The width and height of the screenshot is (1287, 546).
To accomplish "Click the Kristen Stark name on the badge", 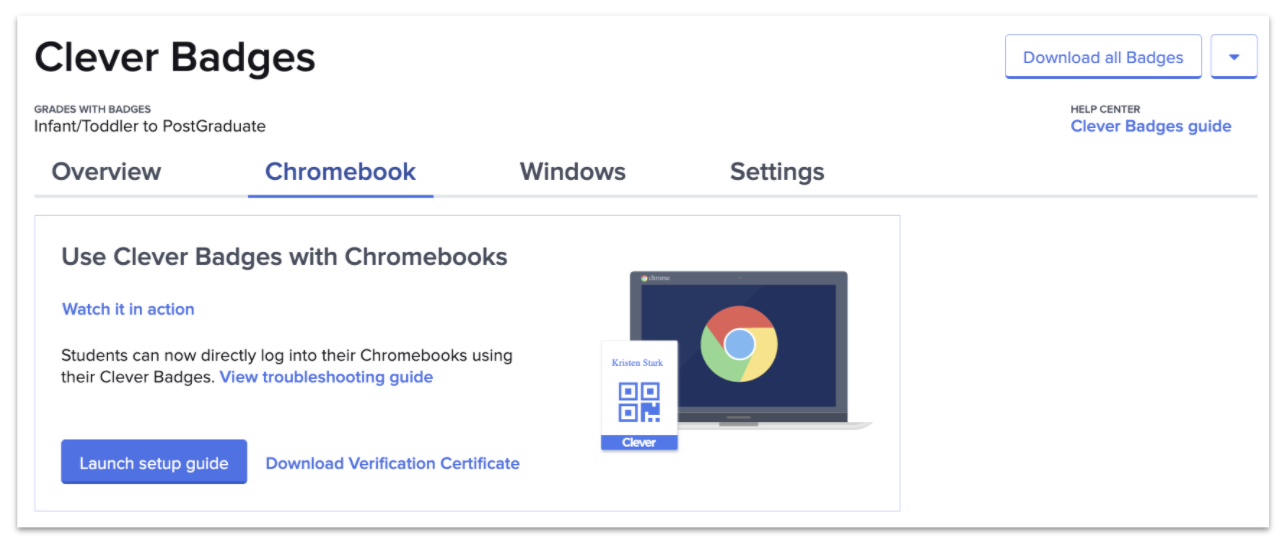I will (x=638, y=362).
